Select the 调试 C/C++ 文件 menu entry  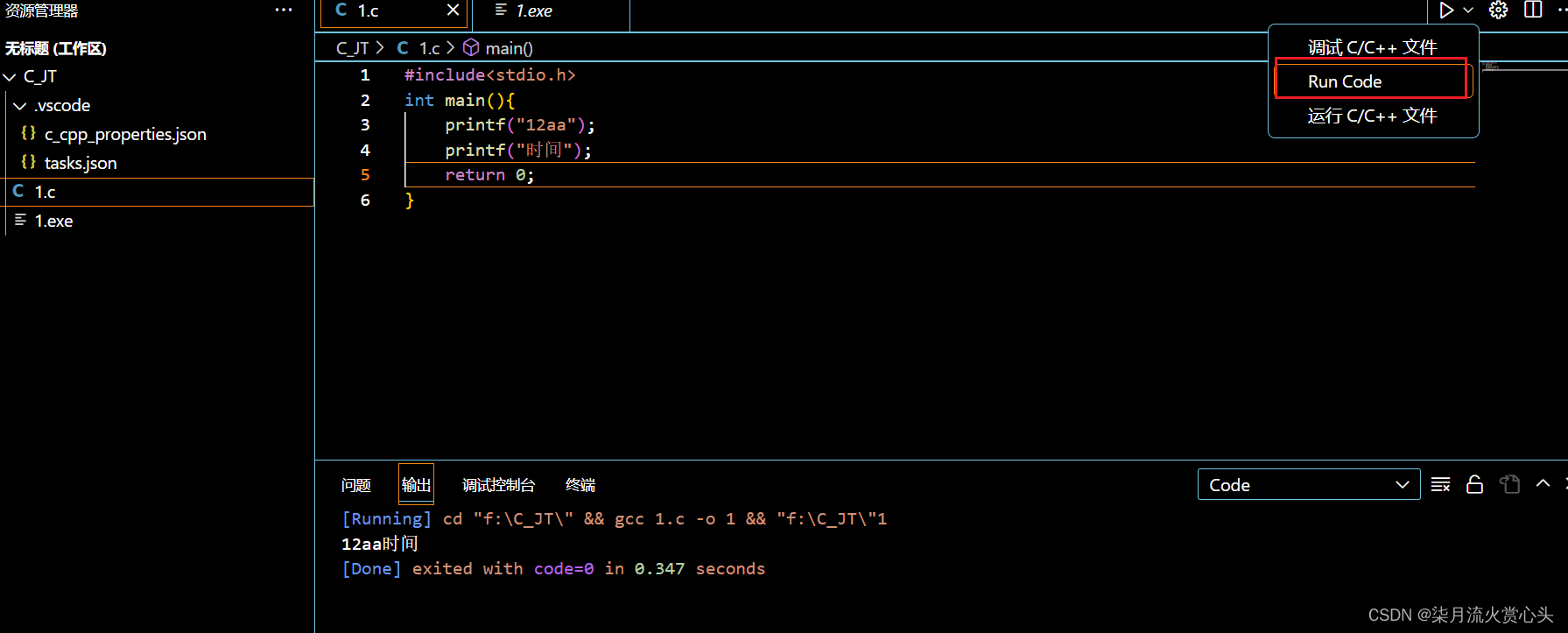point(1372,47)
